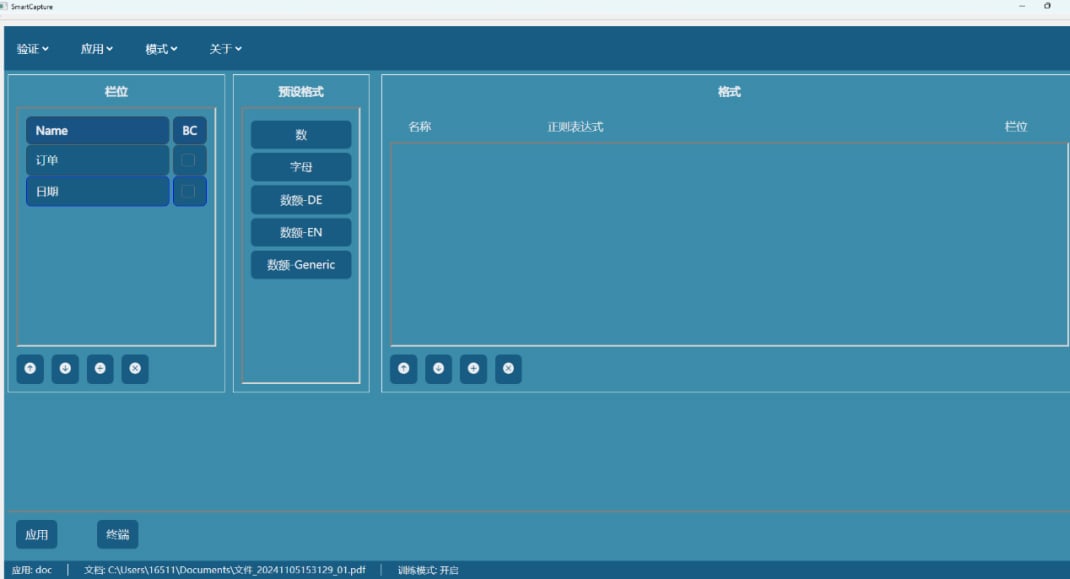Click plus icon below the 格式 table
This screenshot has width=1070, height=579.
(x=473, y=369)
